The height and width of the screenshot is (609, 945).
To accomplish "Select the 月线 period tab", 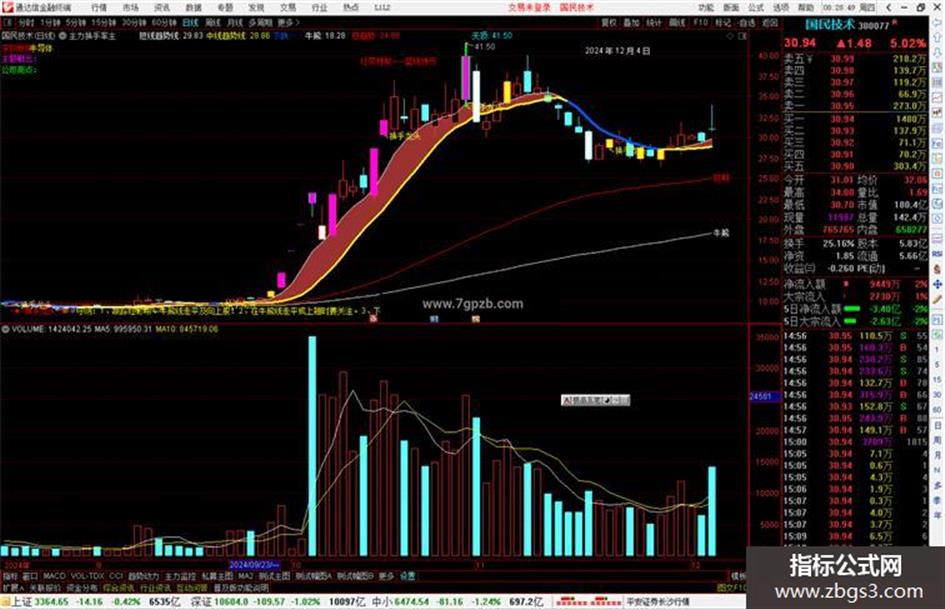I will pos(234,23).
